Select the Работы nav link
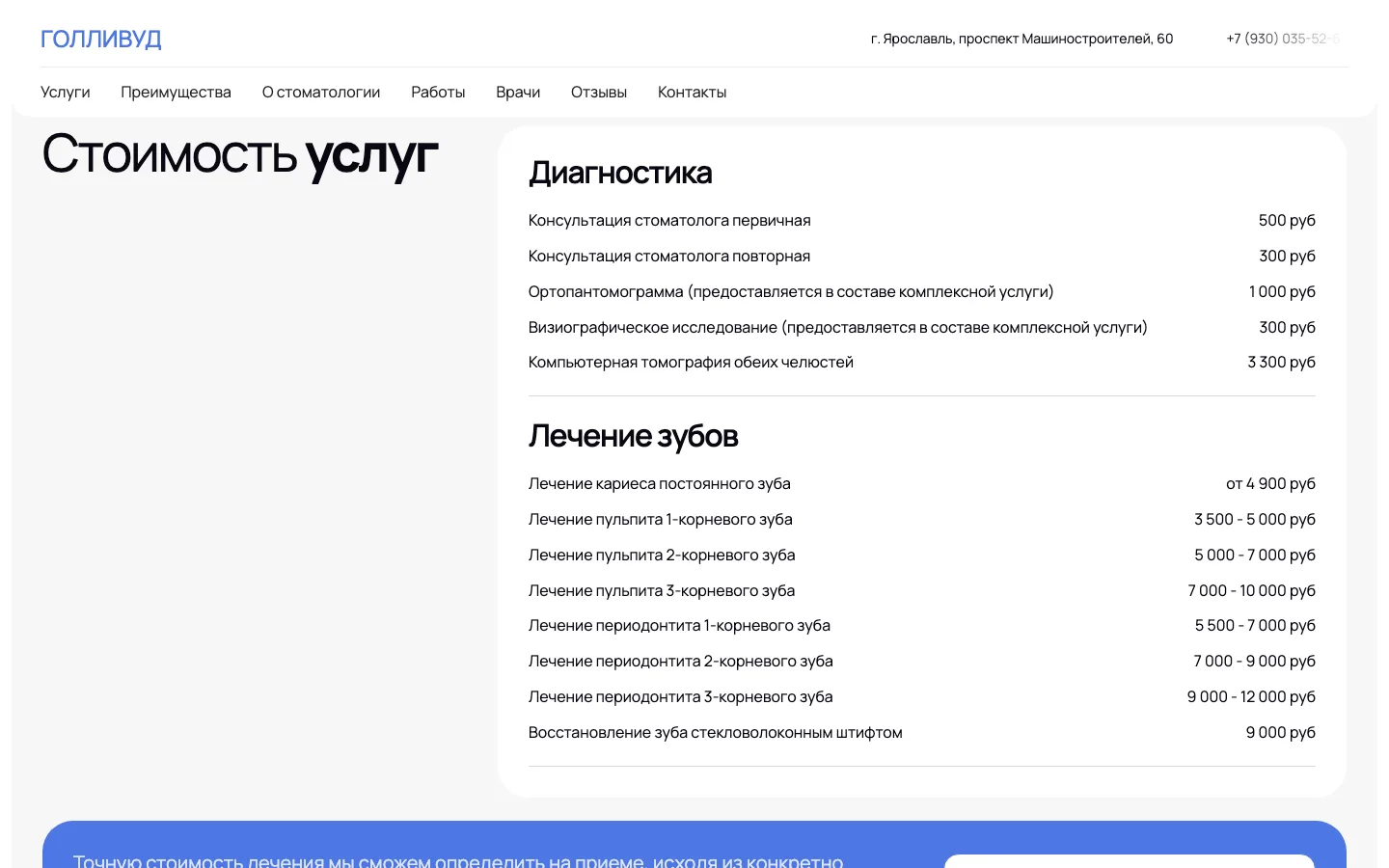1389x868 pixels. [x=438, y=93]
